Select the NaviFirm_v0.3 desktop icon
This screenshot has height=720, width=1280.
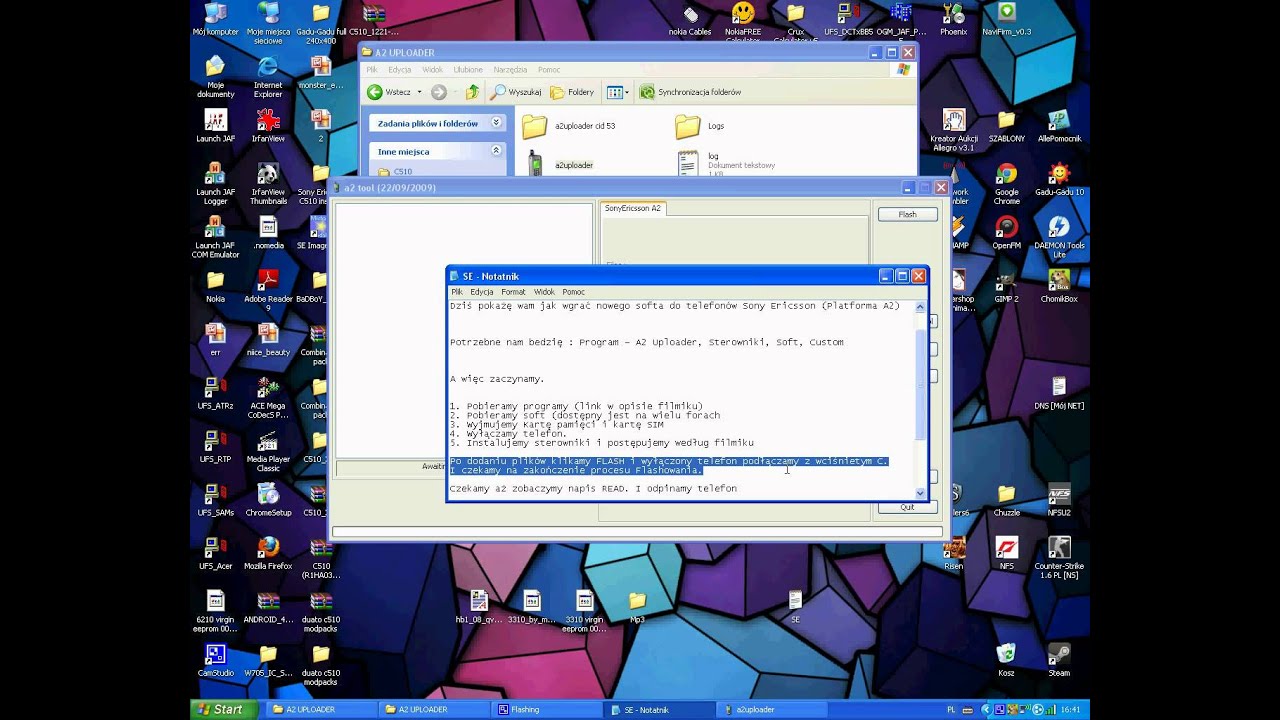tap(1006, 18)
